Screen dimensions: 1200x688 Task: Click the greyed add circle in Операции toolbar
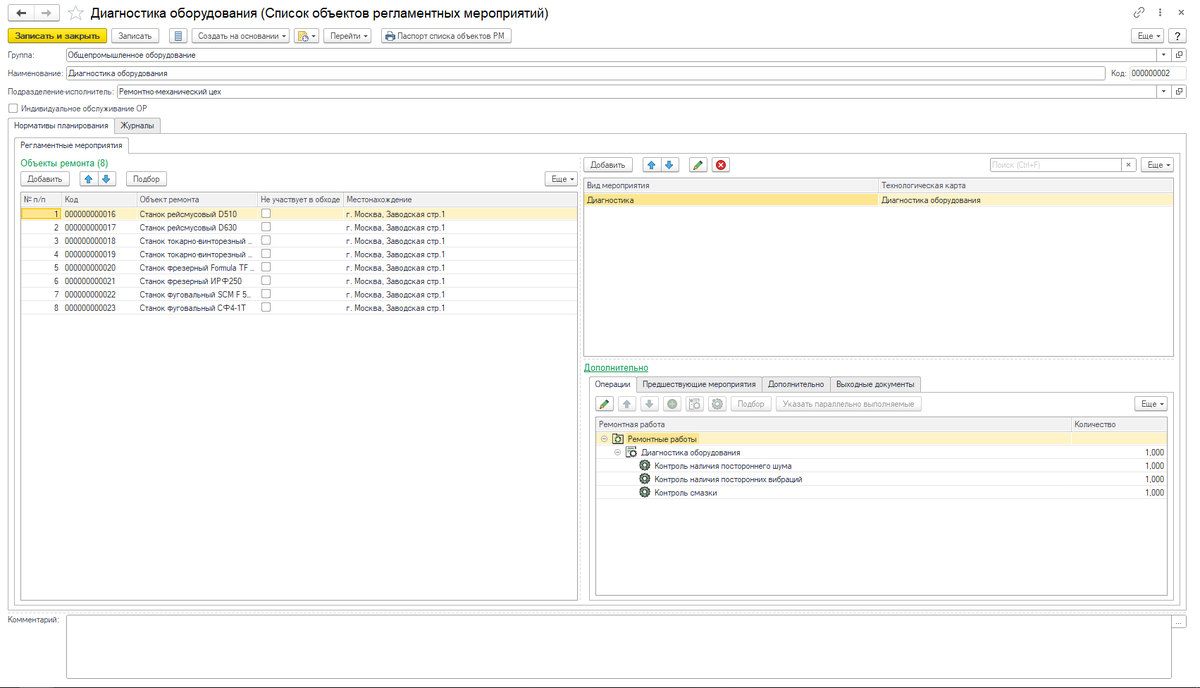coord(672,404)
